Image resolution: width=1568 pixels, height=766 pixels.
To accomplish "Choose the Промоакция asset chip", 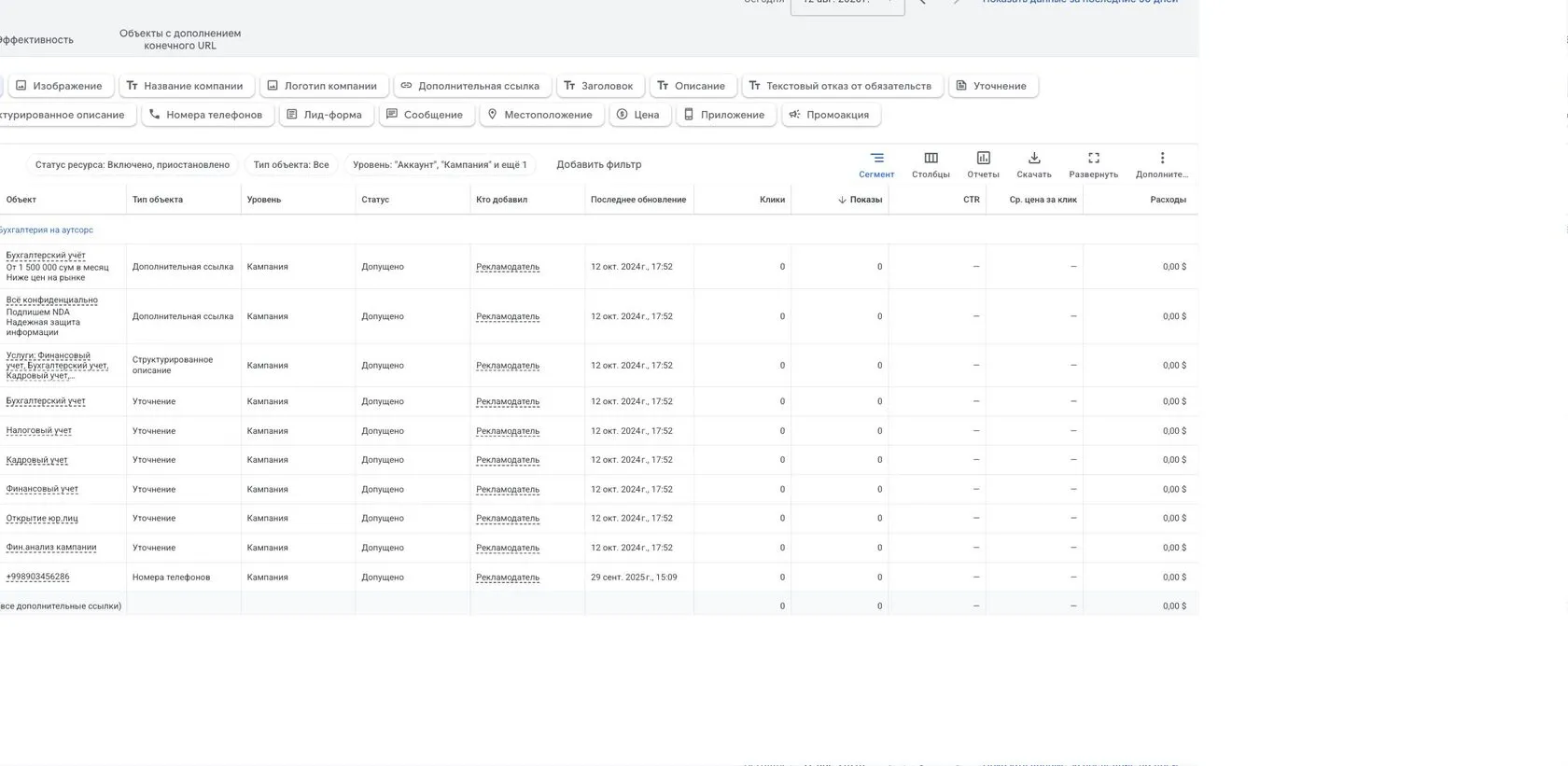I will [829, 115].
